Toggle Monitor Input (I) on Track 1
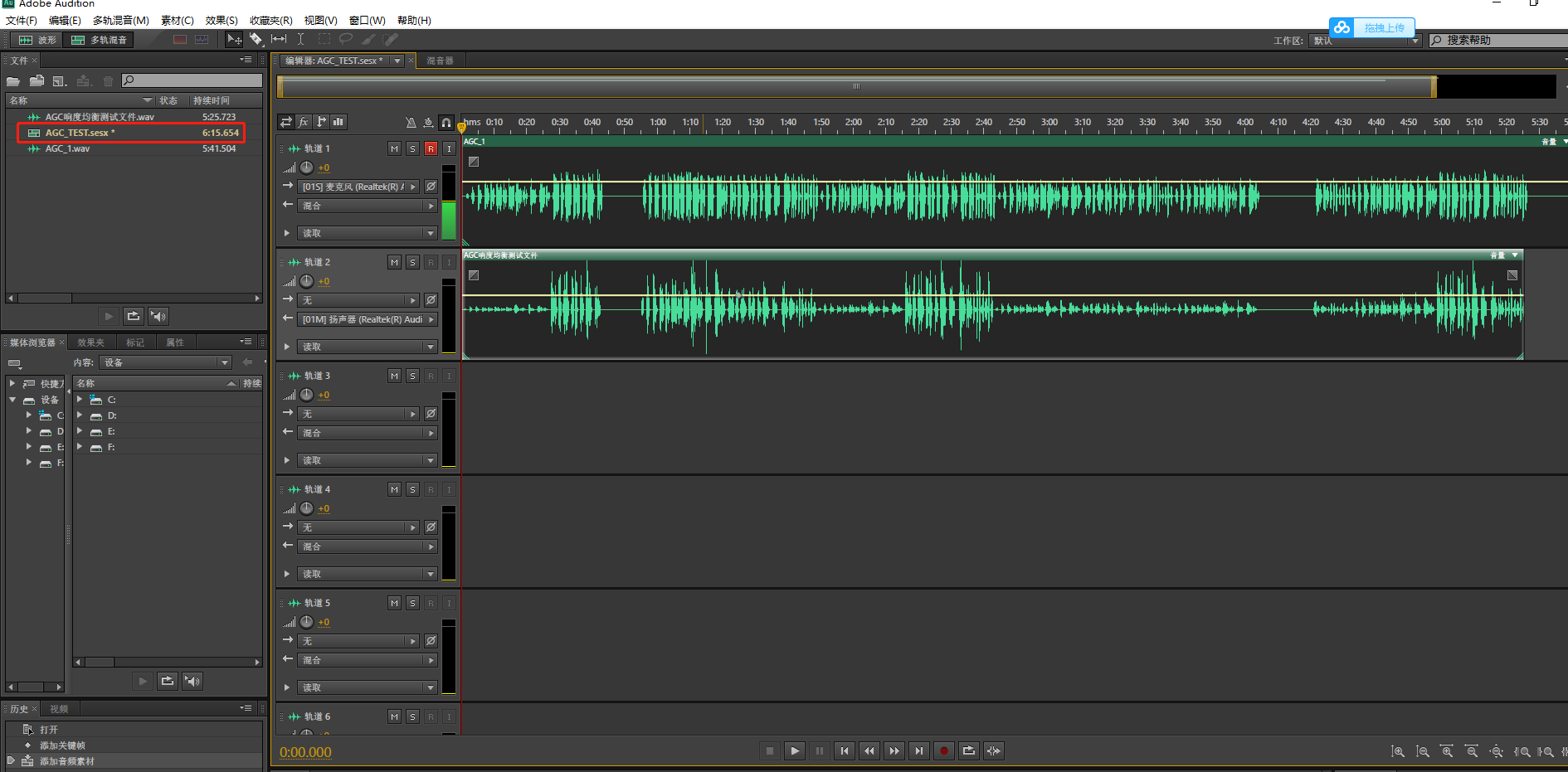The height and width of the screenshot is (772, 1568). 449,148
